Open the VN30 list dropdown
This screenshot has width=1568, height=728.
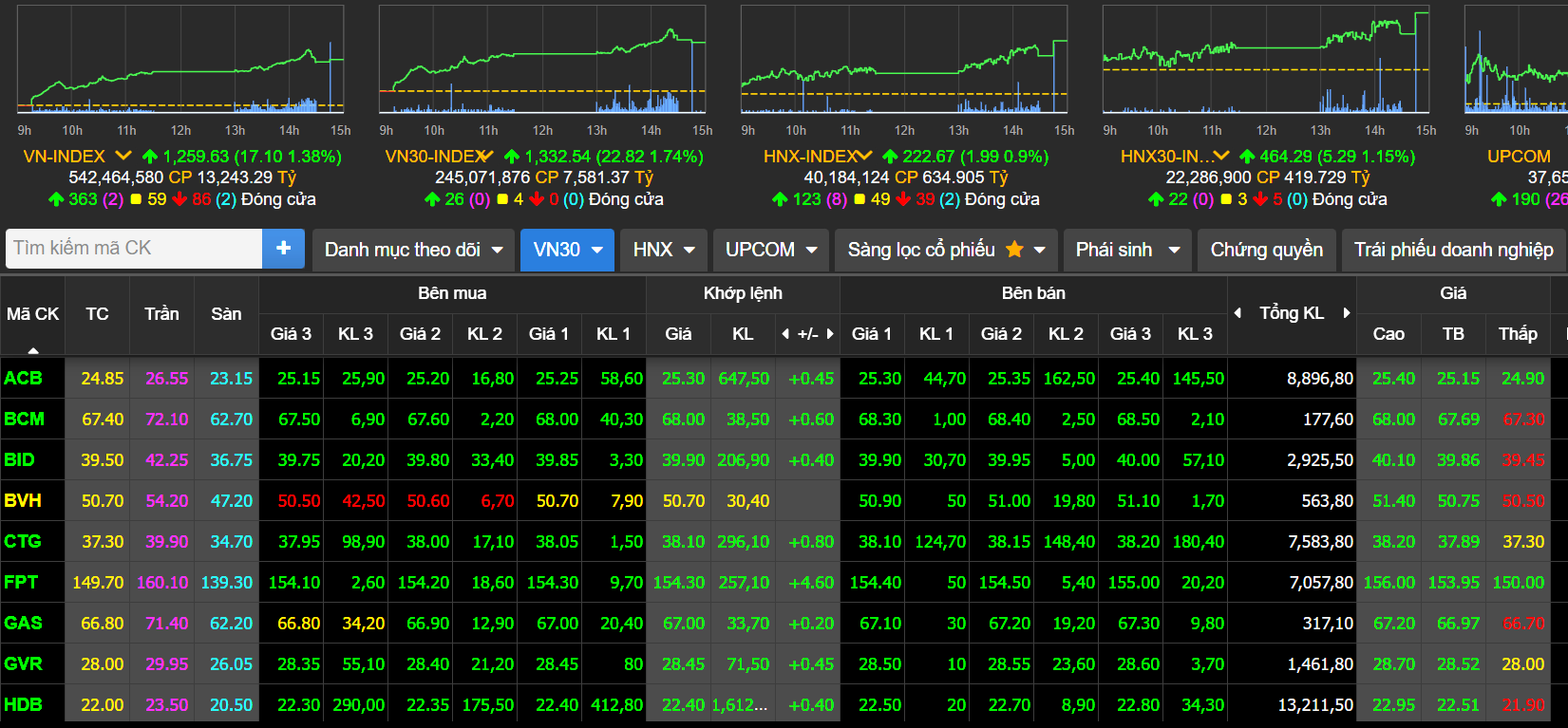(x=567, y=250)
